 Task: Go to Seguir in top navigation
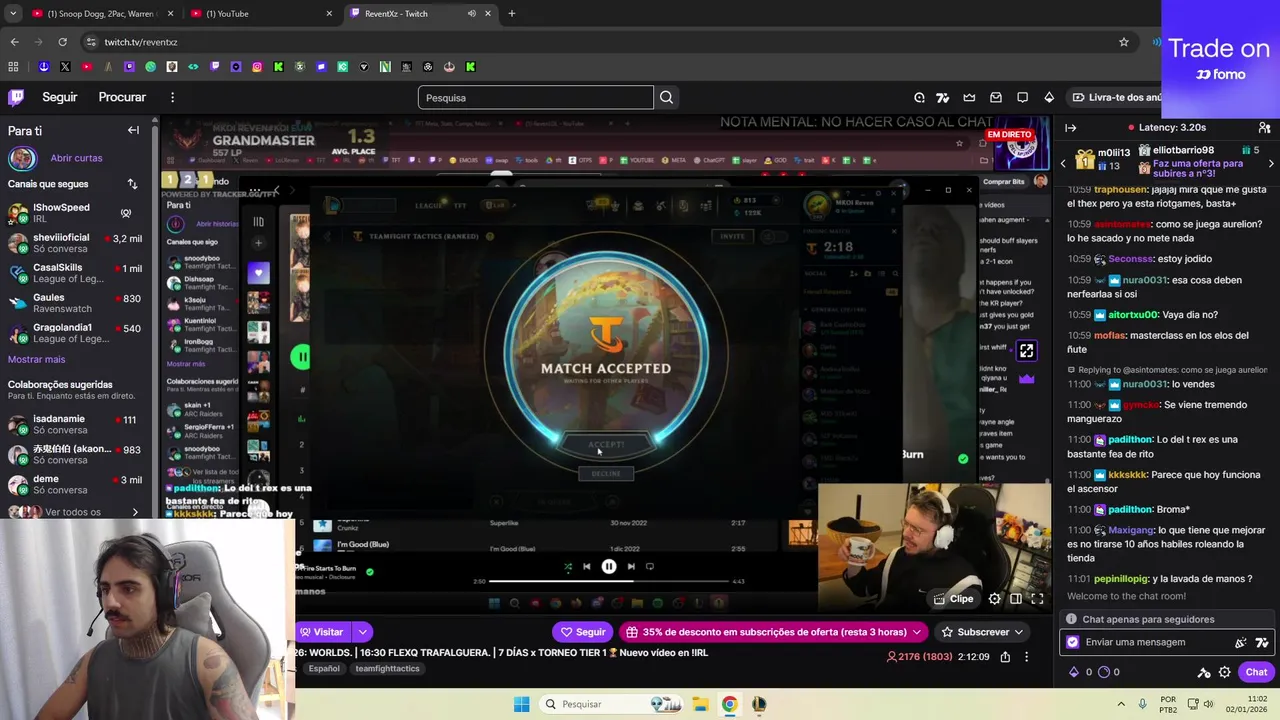[x=59, y=97]
